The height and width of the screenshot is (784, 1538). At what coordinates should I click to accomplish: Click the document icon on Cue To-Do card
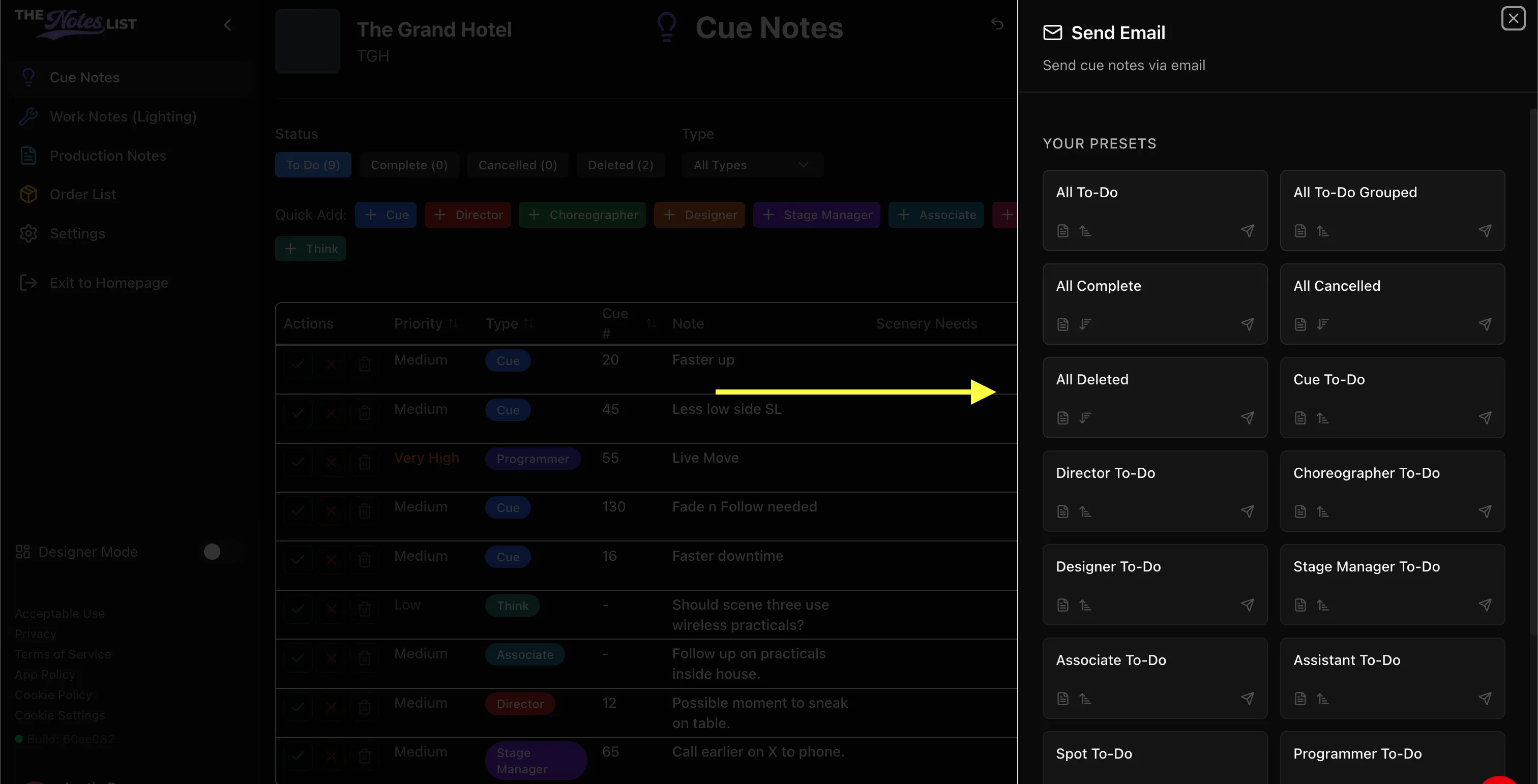1300,417
